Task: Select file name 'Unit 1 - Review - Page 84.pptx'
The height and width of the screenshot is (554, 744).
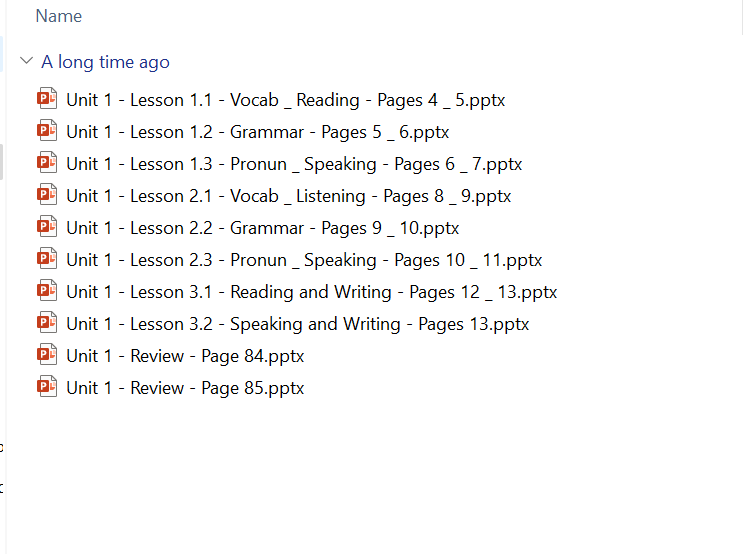Action: pos(185,356)
